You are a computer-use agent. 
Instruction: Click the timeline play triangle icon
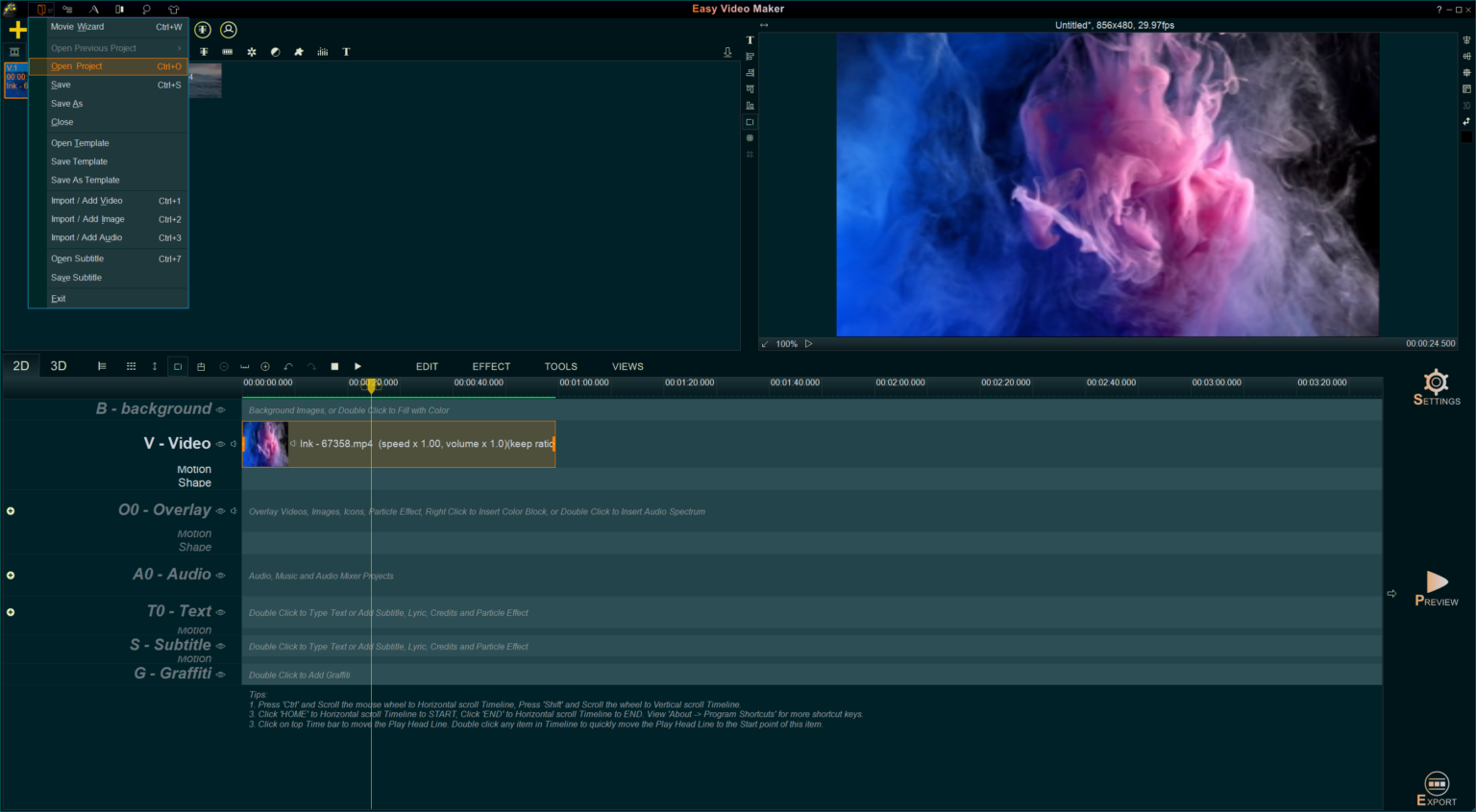(357, 366)
